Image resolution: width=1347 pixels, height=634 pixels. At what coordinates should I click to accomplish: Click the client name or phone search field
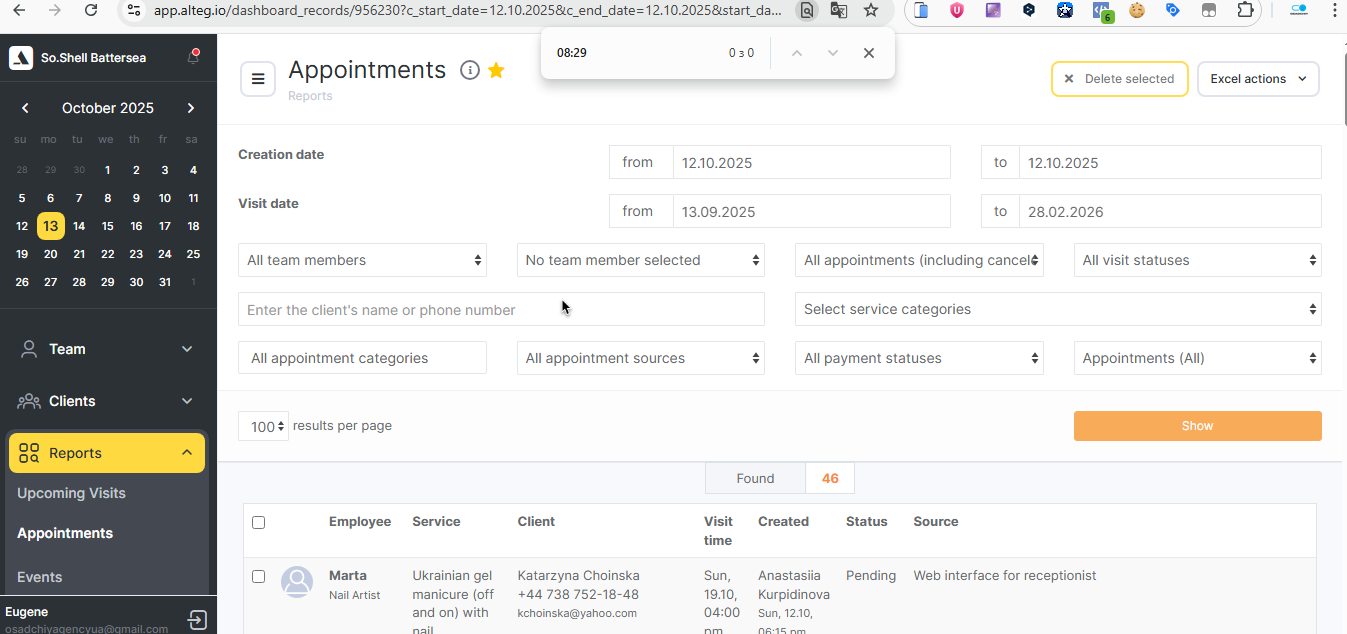coord(501,310)
